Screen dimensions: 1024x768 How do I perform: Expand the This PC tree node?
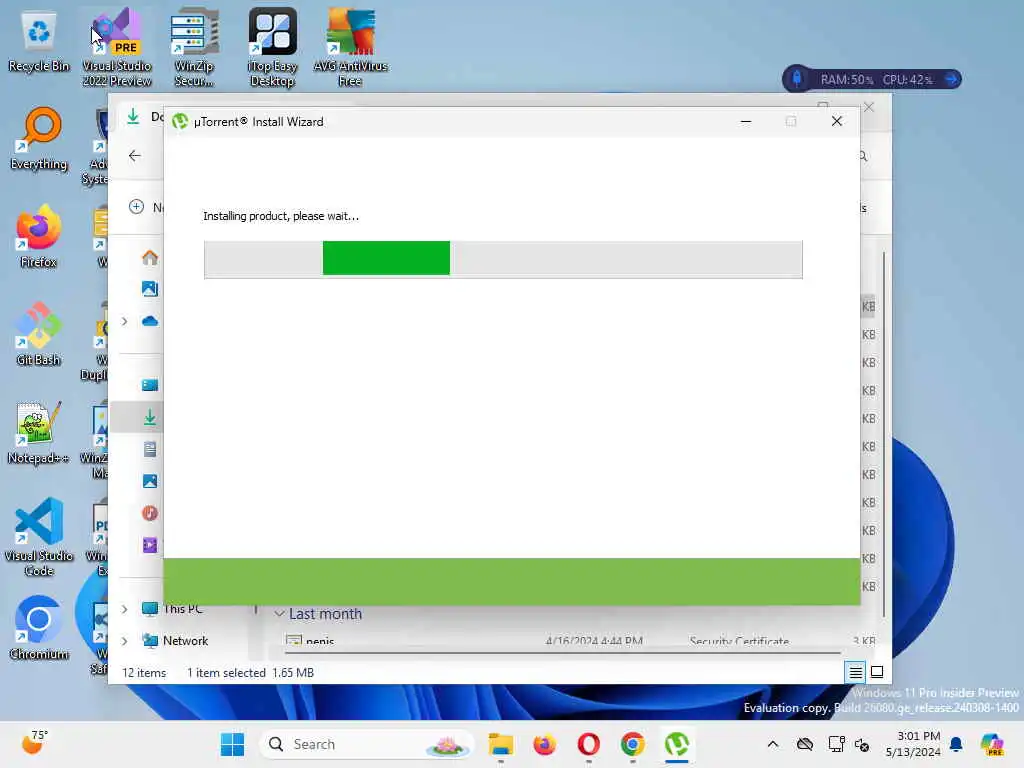point(124,609)
